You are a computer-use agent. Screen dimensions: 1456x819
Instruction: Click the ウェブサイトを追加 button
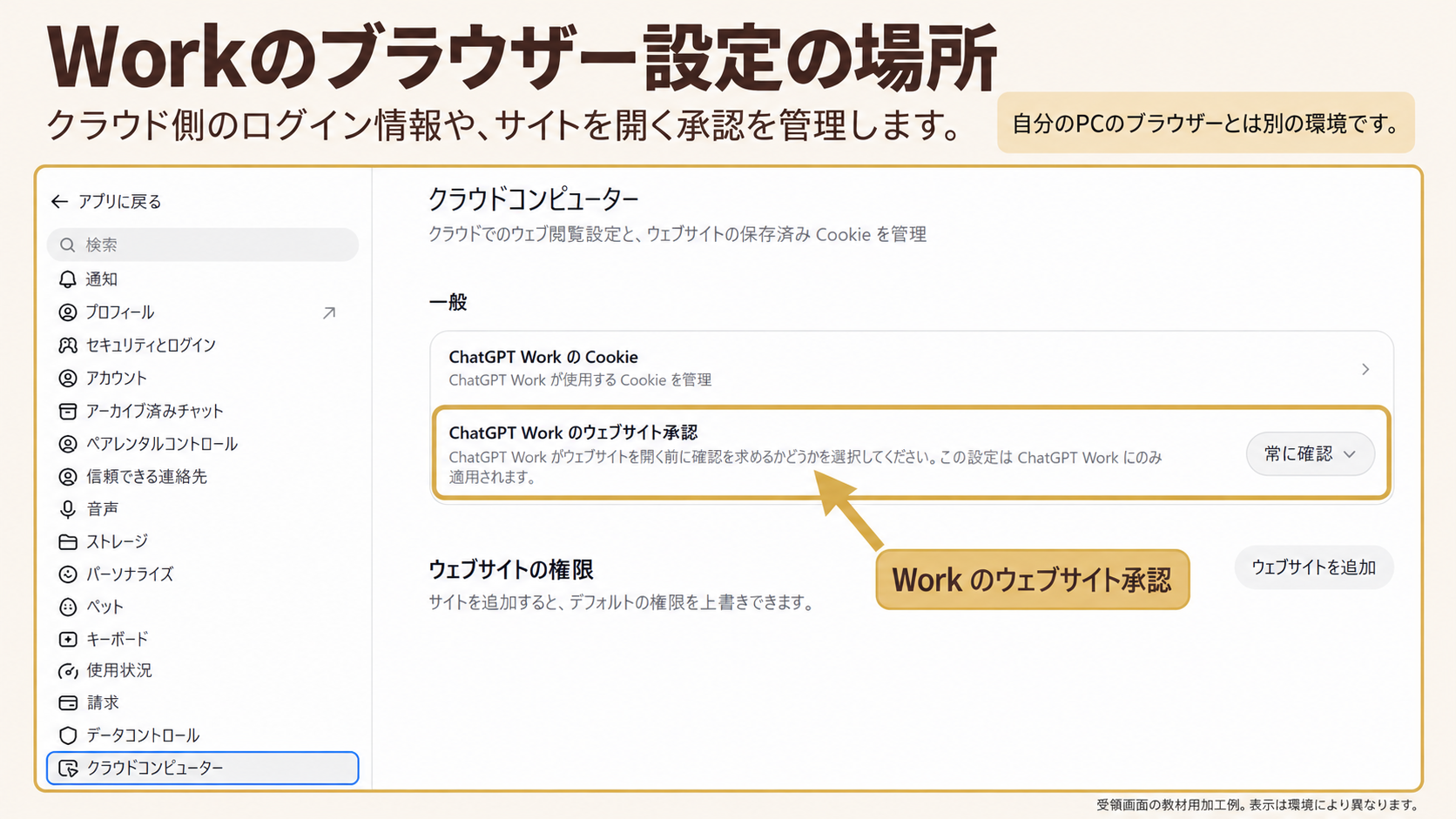[x=1313, y=567]
